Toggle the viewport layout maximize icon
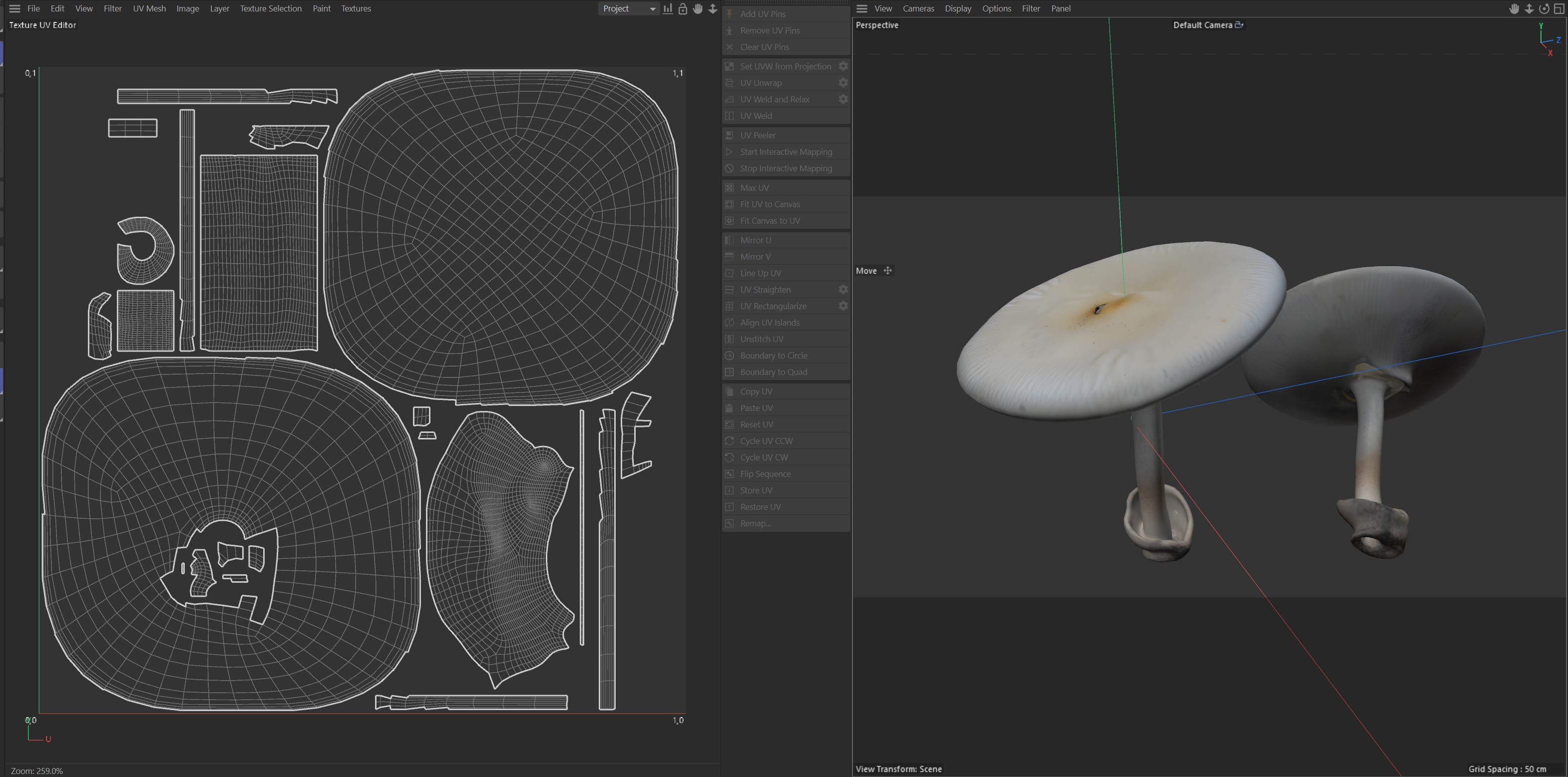The image size is (1568, 777). pyautogui.click(x=1559, y=8)
